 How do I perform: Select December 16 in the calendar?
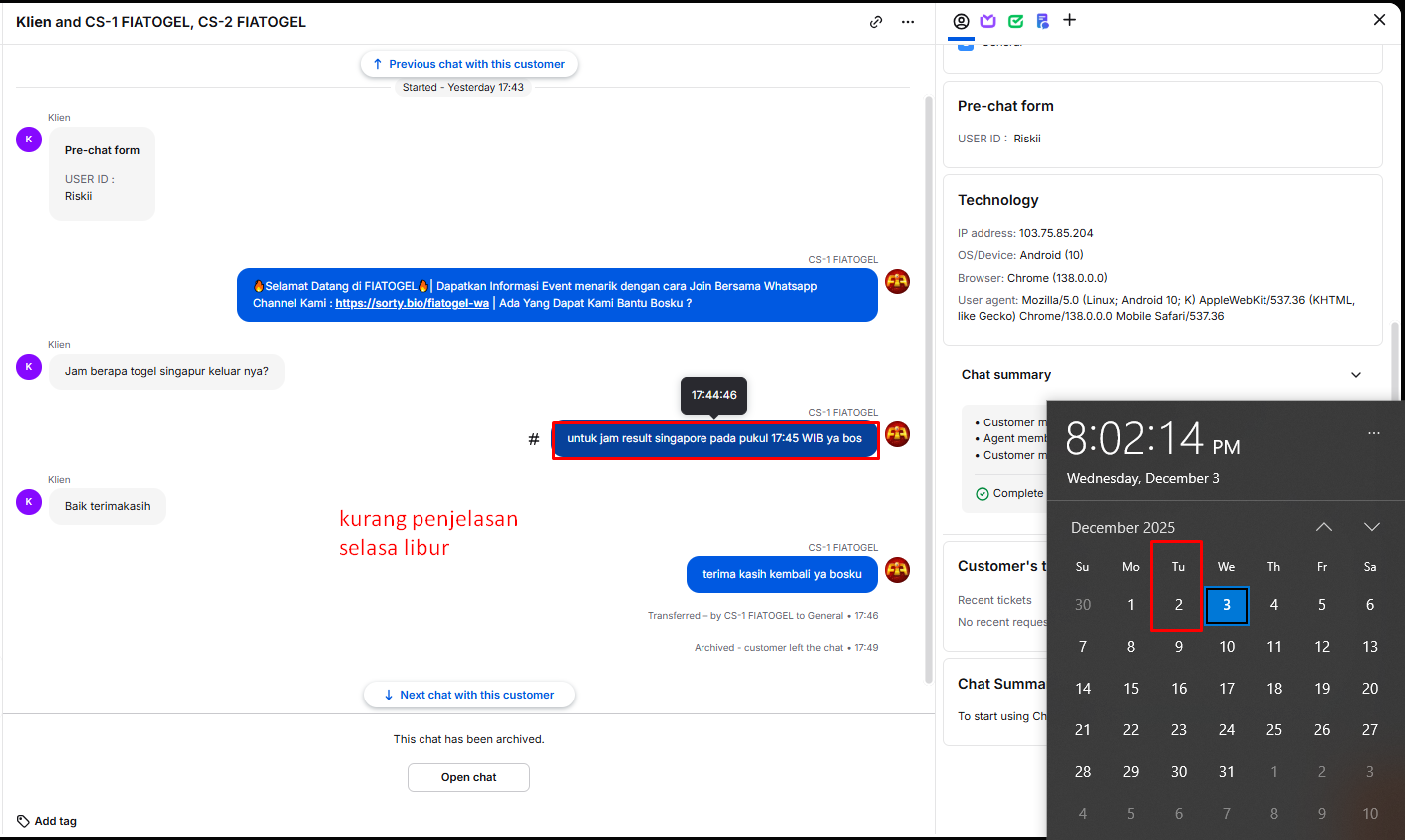coord(1179,689)
